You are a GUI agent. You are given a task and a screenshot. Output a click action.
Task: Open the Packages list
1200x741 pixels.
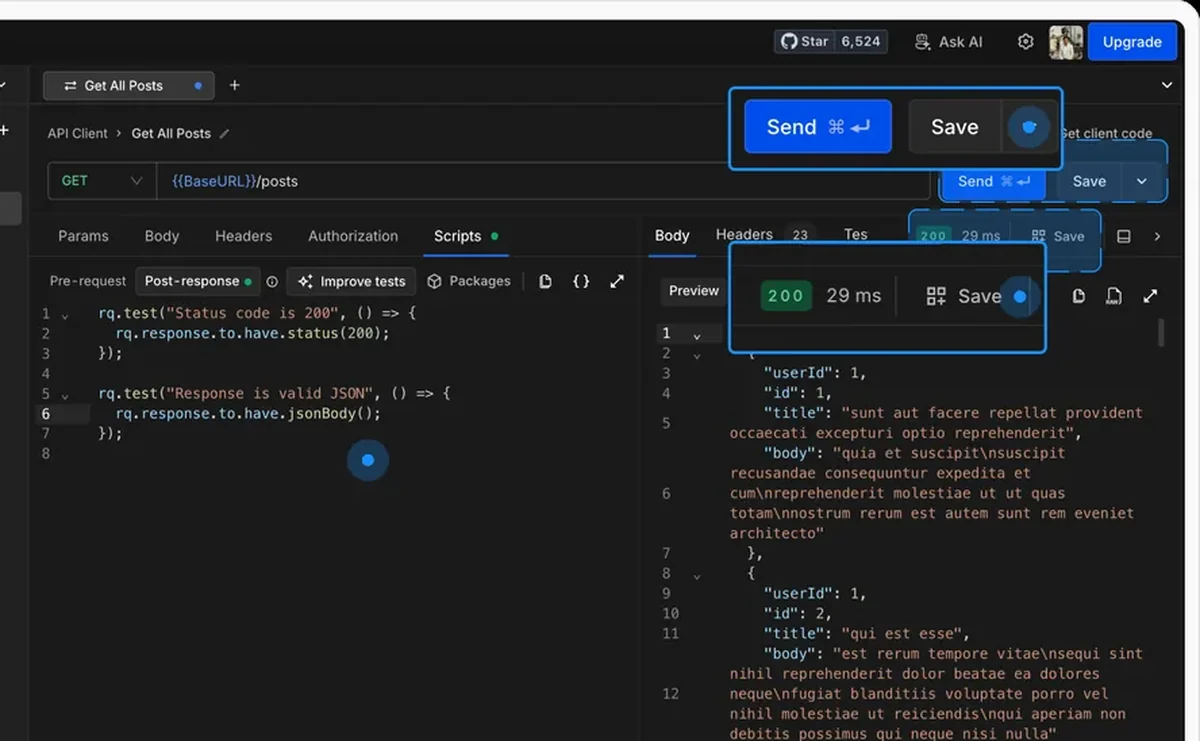coord(469,281)
